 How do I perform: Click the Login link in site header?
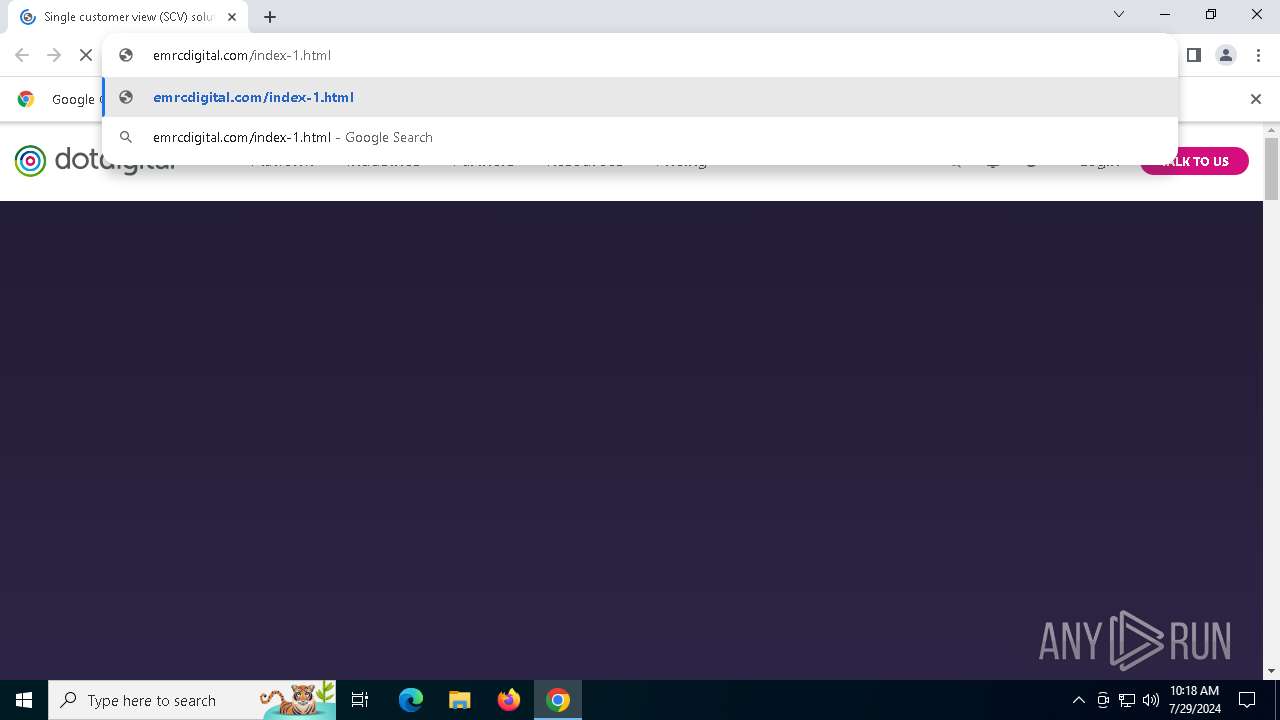click(1099, 162)
